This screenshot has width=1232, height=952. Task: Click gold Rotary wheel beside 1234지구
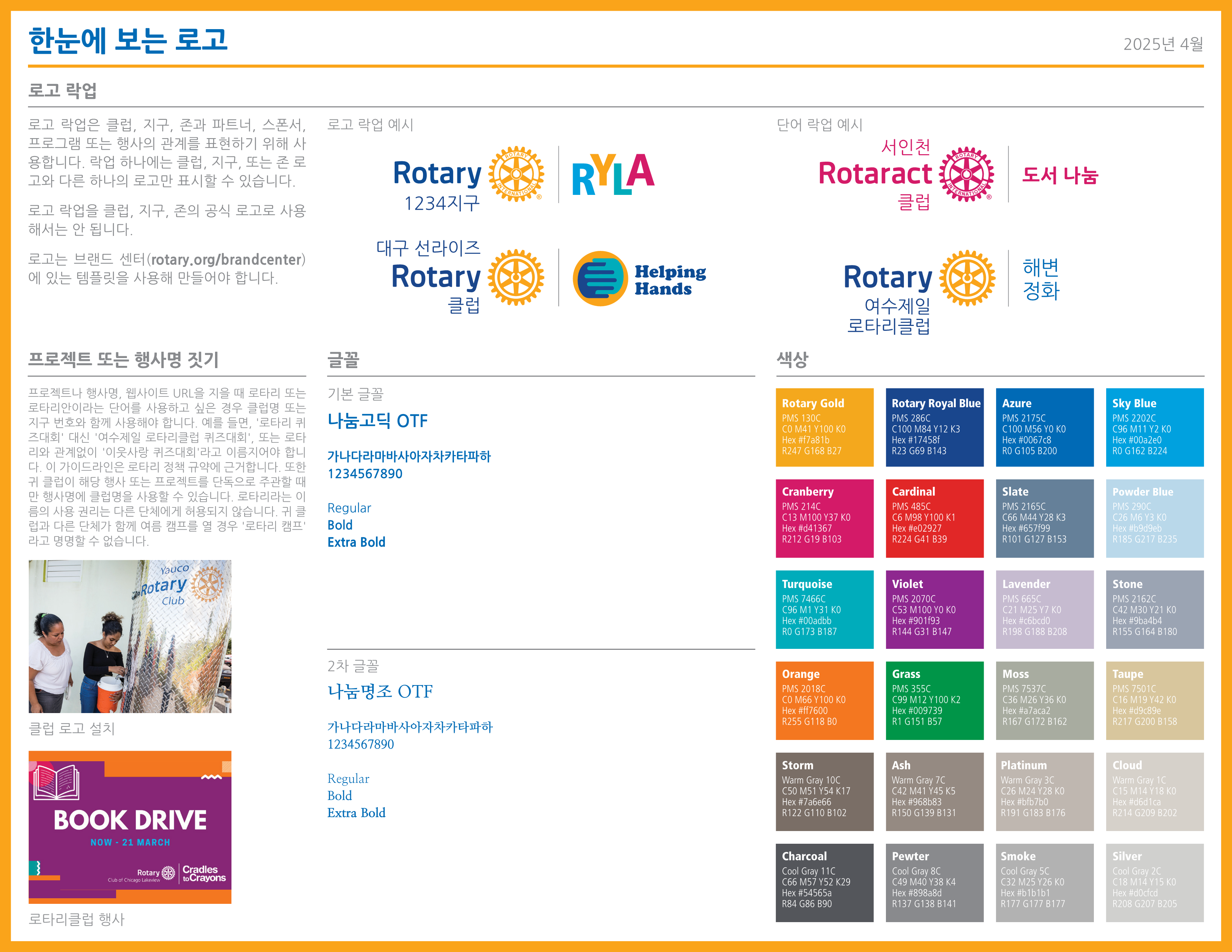pyautogui.click(x=516, y=174)
